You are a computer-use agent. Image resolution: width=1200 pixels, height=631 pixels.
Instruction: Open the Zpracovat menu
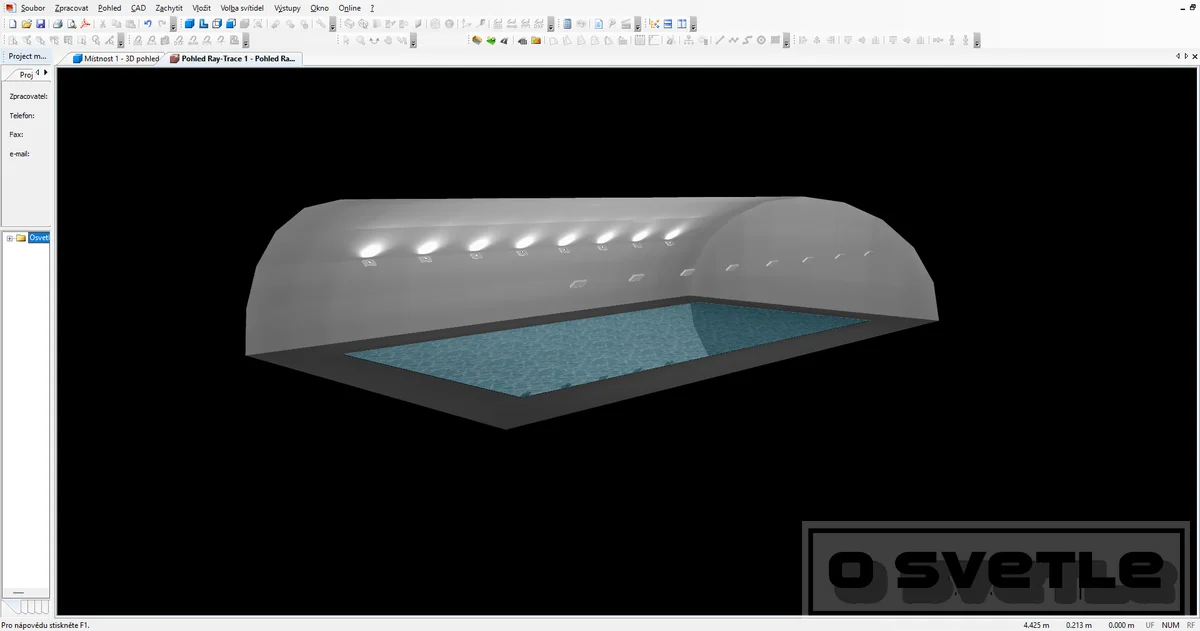72,8
